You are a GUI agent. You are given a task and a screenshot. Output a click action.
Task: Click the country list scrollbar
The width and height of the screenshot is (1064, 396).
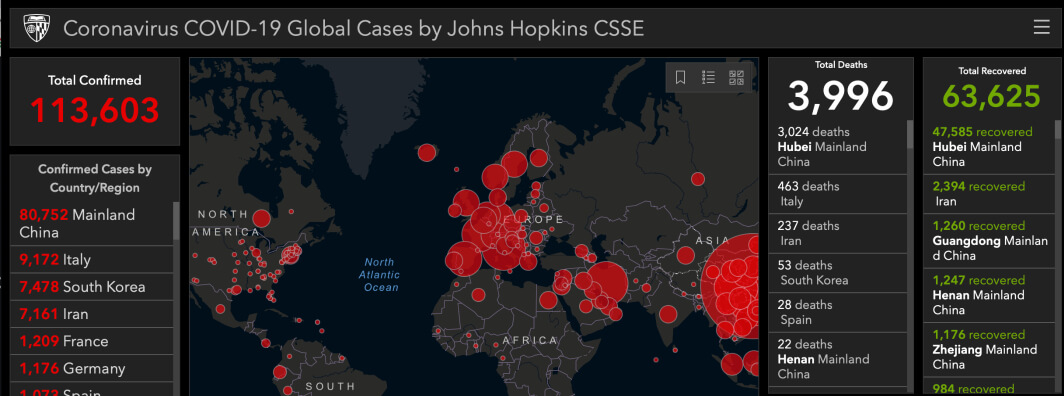176,221
